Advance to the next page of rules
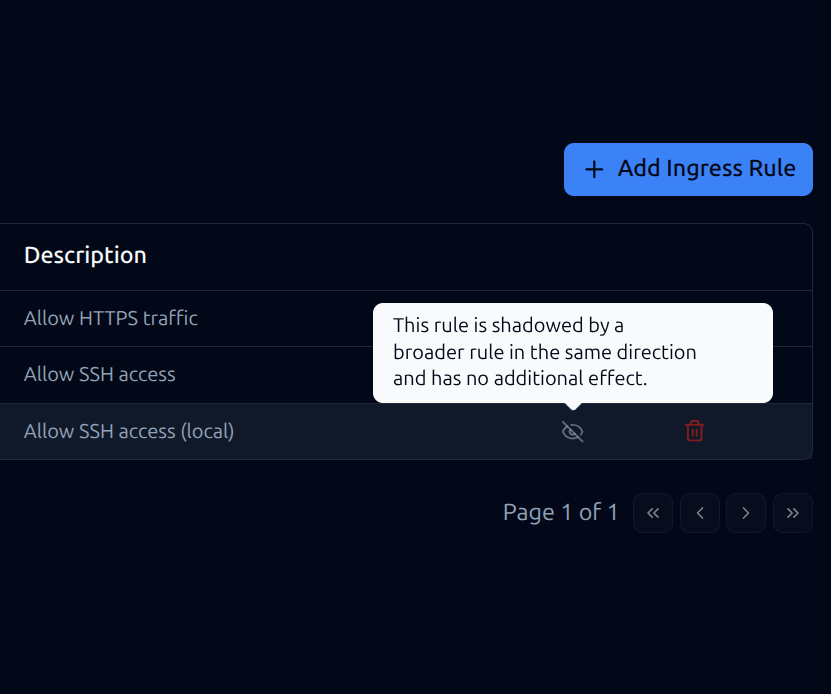 point(746,512)
